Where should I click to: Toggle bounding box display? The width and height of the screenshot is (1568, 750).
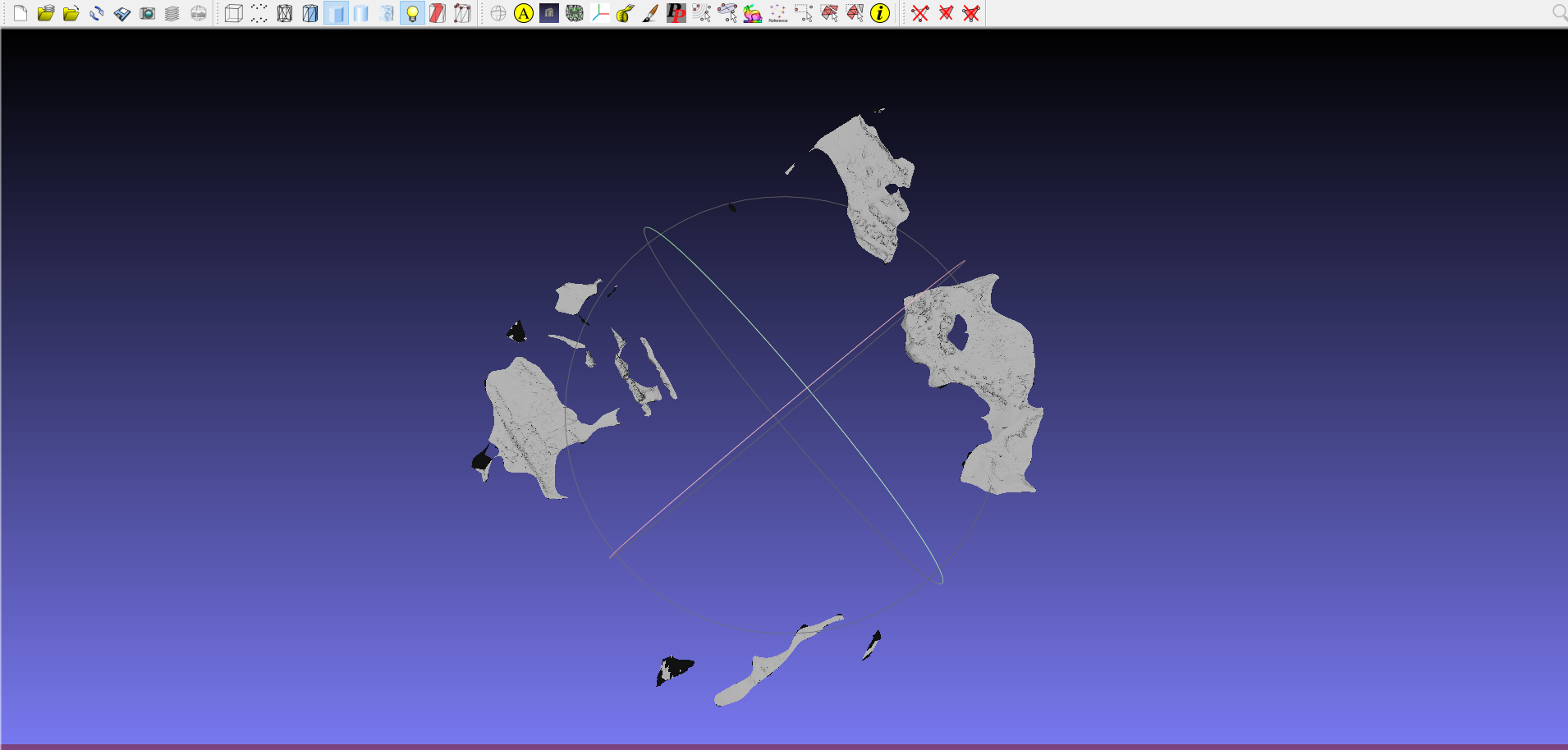235,14
